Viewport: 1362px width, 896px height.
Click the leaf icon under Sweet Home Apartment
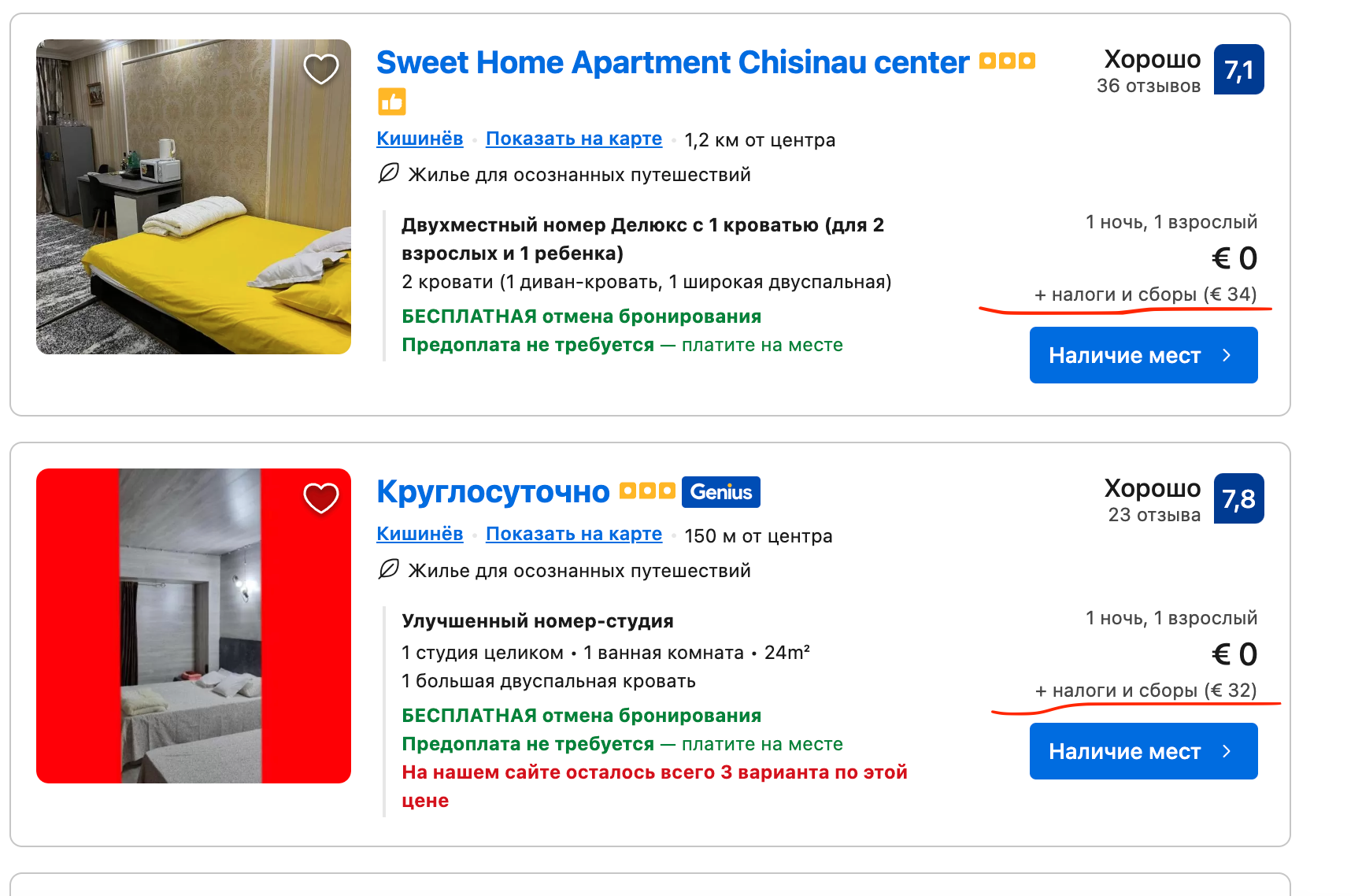tap(389, 173)
